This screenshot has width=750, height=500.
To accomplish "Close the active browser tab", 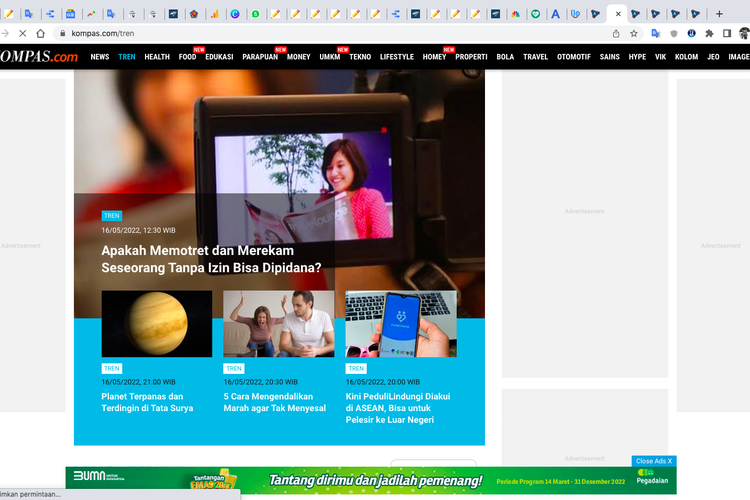I will pyautogui.click(x=618, y=14).
